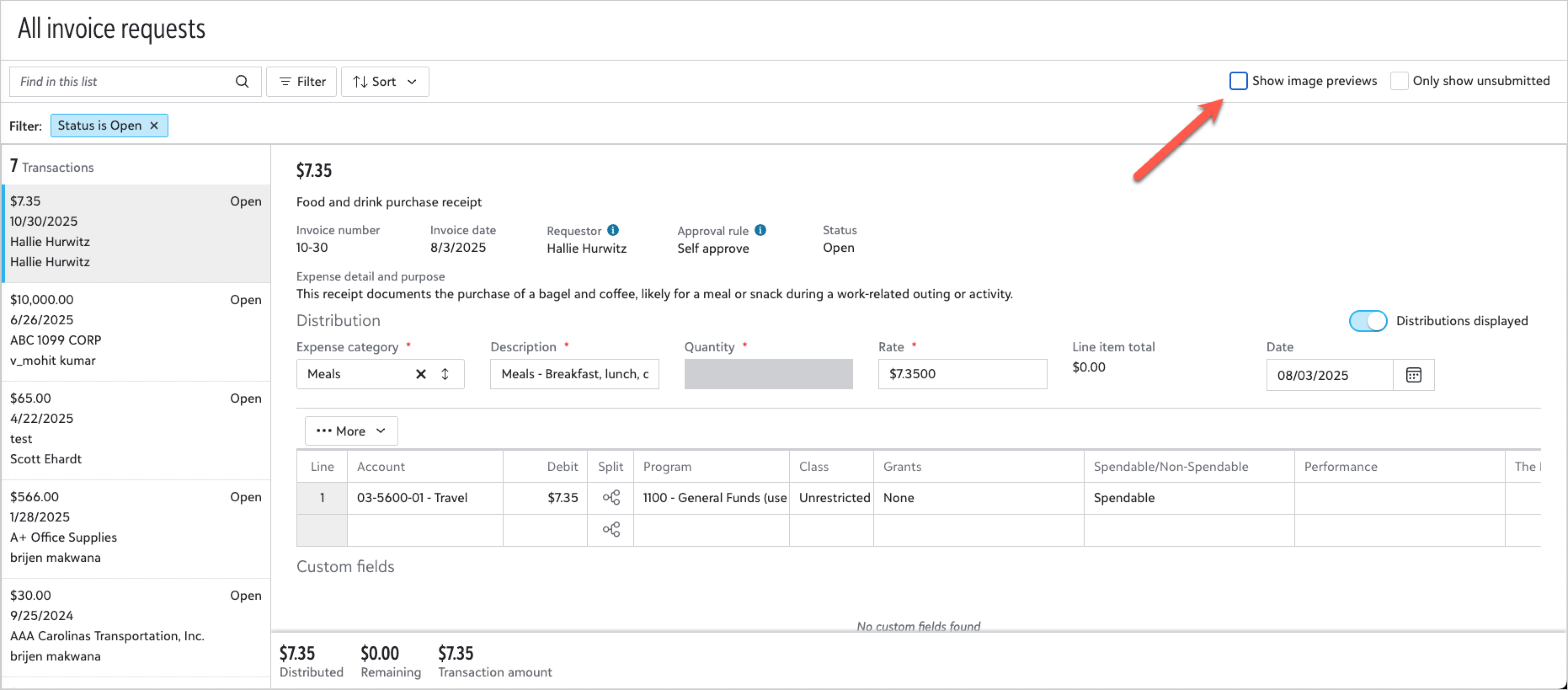
Task: Open the date picker calendar icon
Action: tap(1413, 375)
